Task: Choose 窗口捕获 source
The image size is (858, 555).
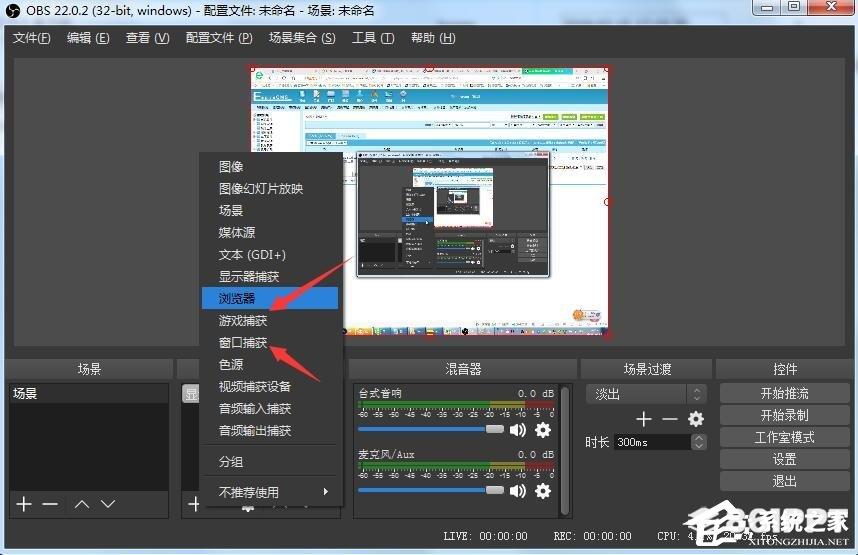Action: [x=243, y=343]
